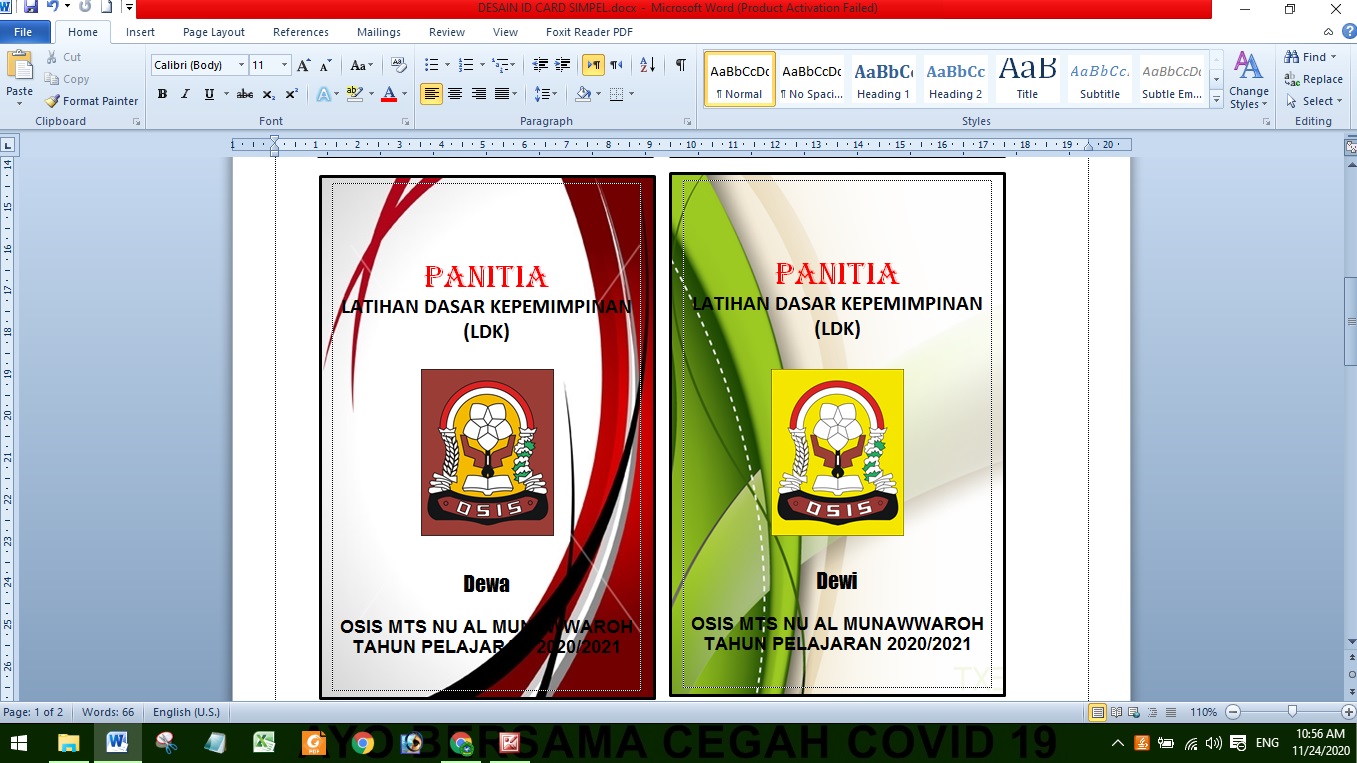
Task: Align text right
Action: (x=479, y=94)
